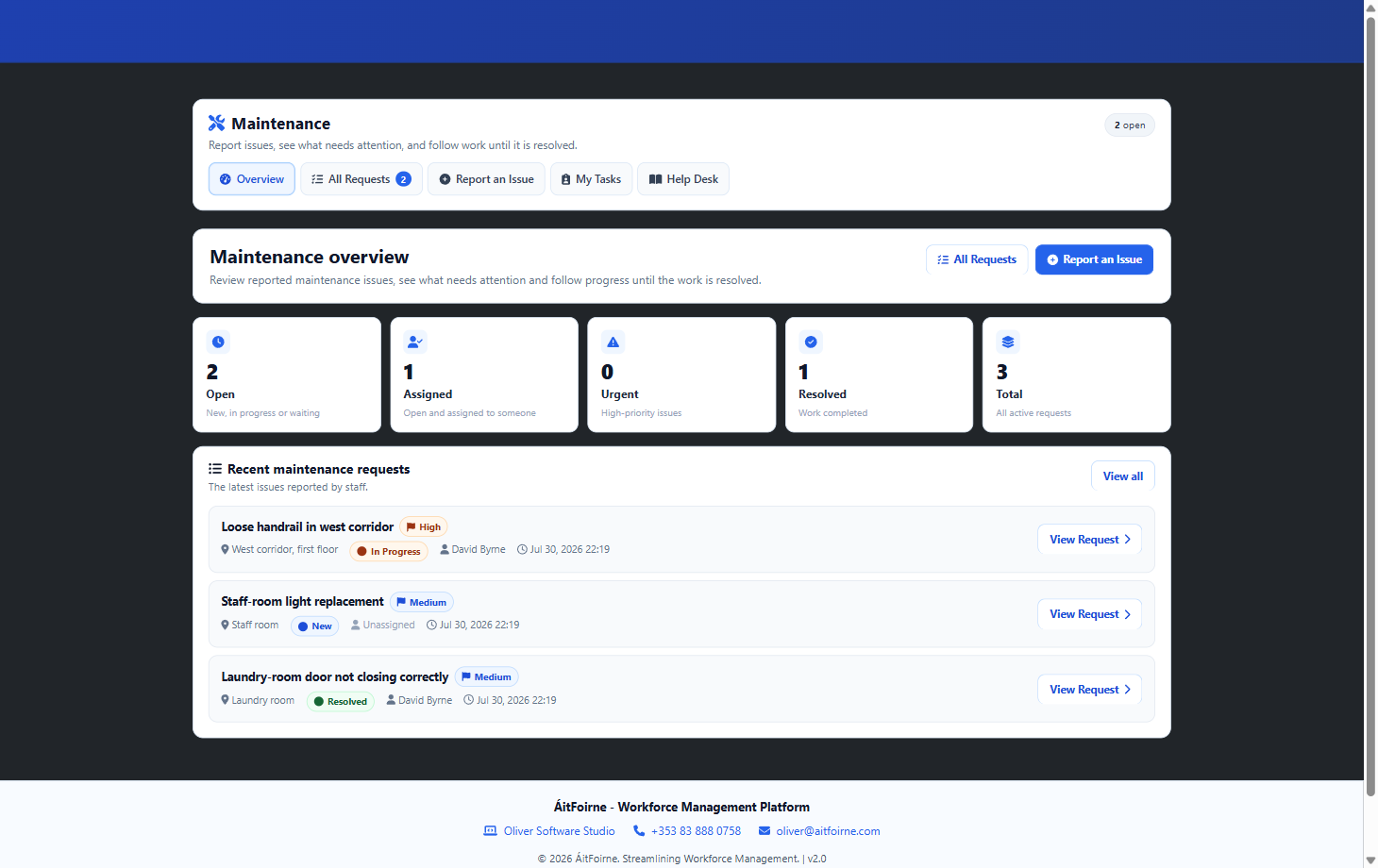The width and height of the screenshot is (1378, 868).
Task: Click the checkmark icon on Resolved card
Action: click(811, 342)
